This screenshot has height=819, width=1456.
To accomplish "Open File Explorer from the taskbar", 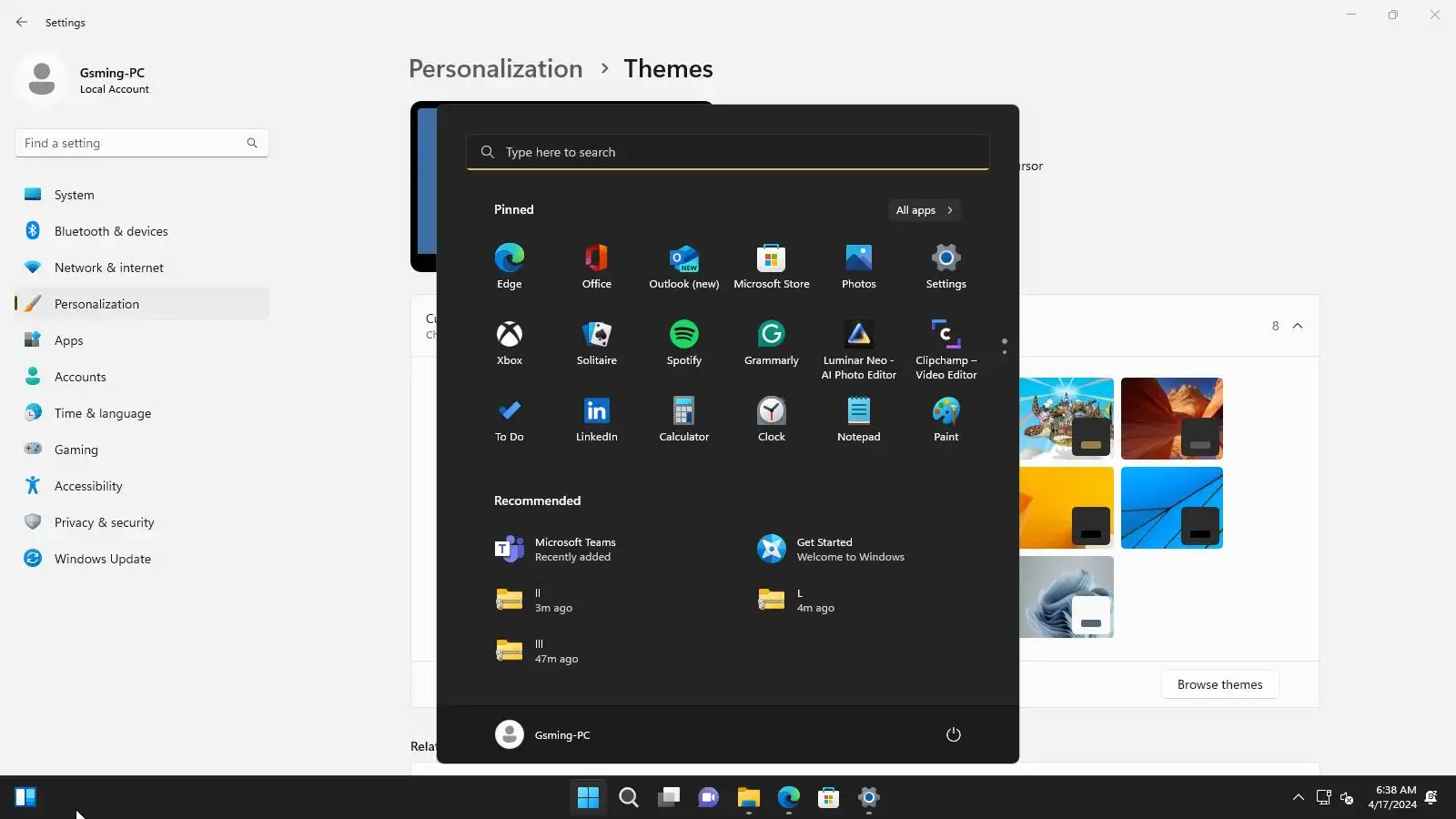I will tap(749, 798).
